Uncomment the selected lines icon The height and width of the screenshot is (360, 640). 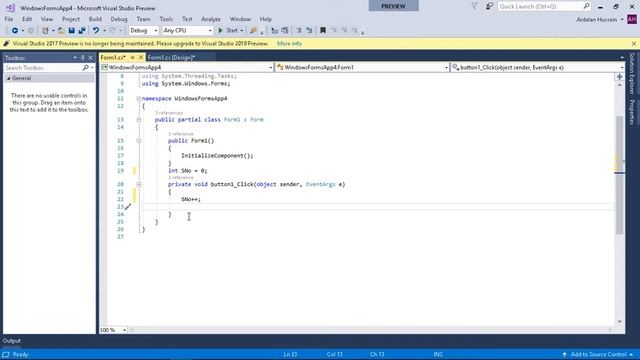click(309, 31)
